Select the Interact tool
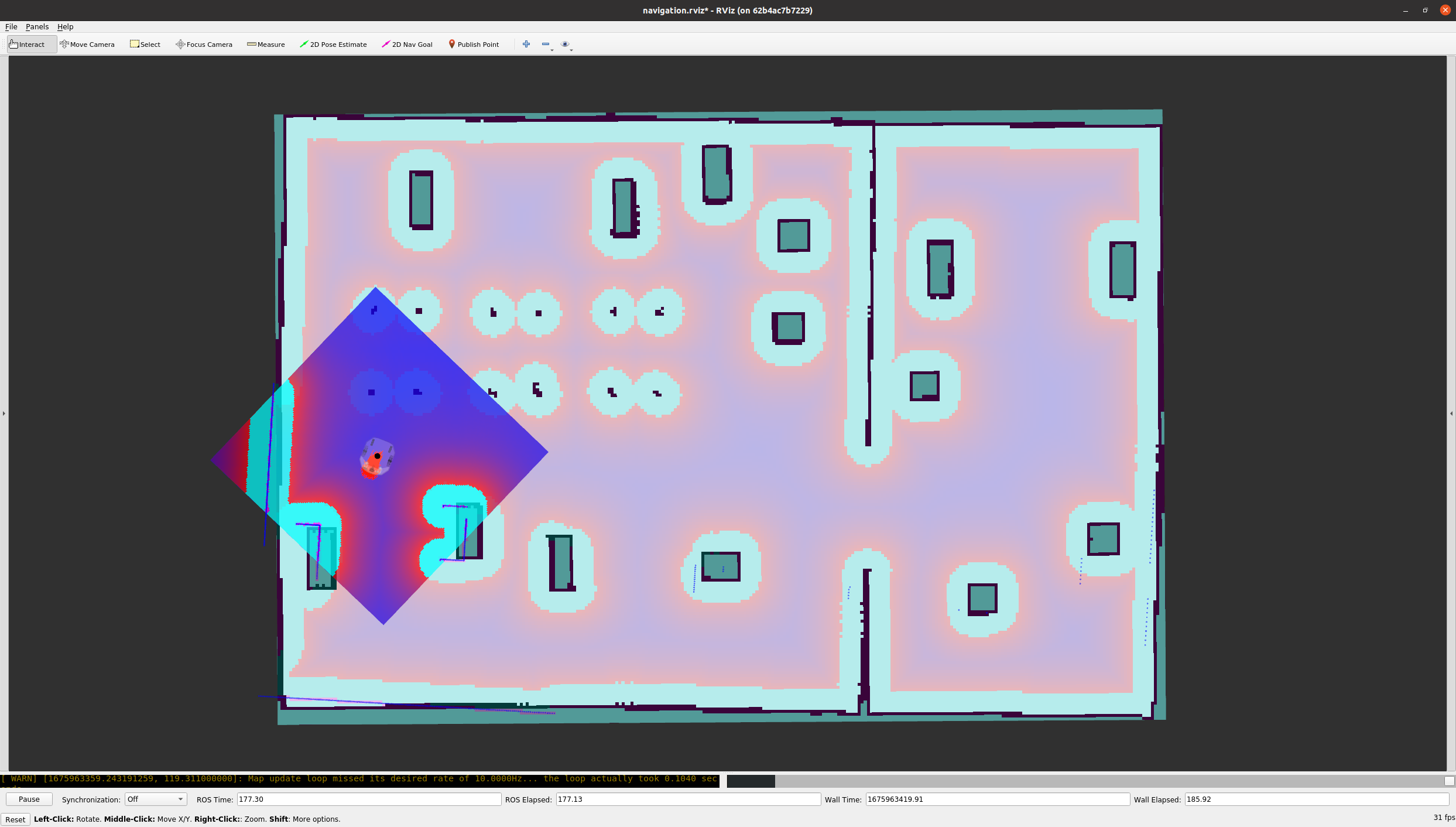Image resolution: width=1456 pixels, height=827 pixels. (28, 45)
